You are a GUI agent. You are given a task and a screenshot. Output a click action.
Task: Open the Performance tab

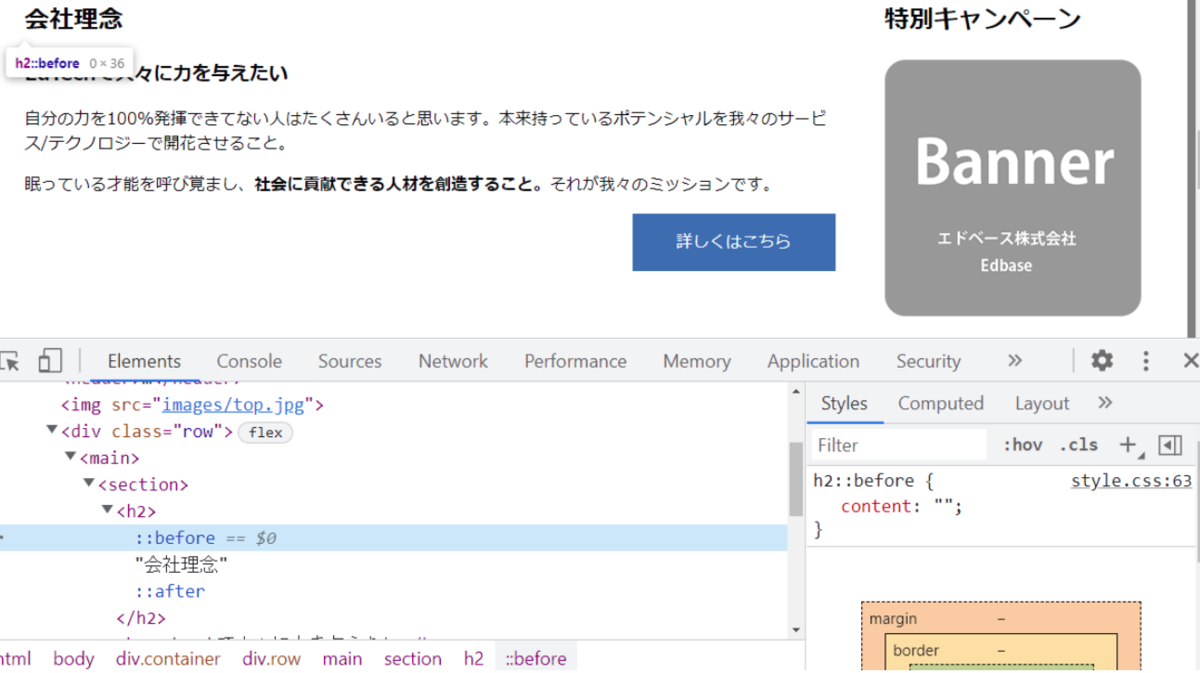point(575,361)
